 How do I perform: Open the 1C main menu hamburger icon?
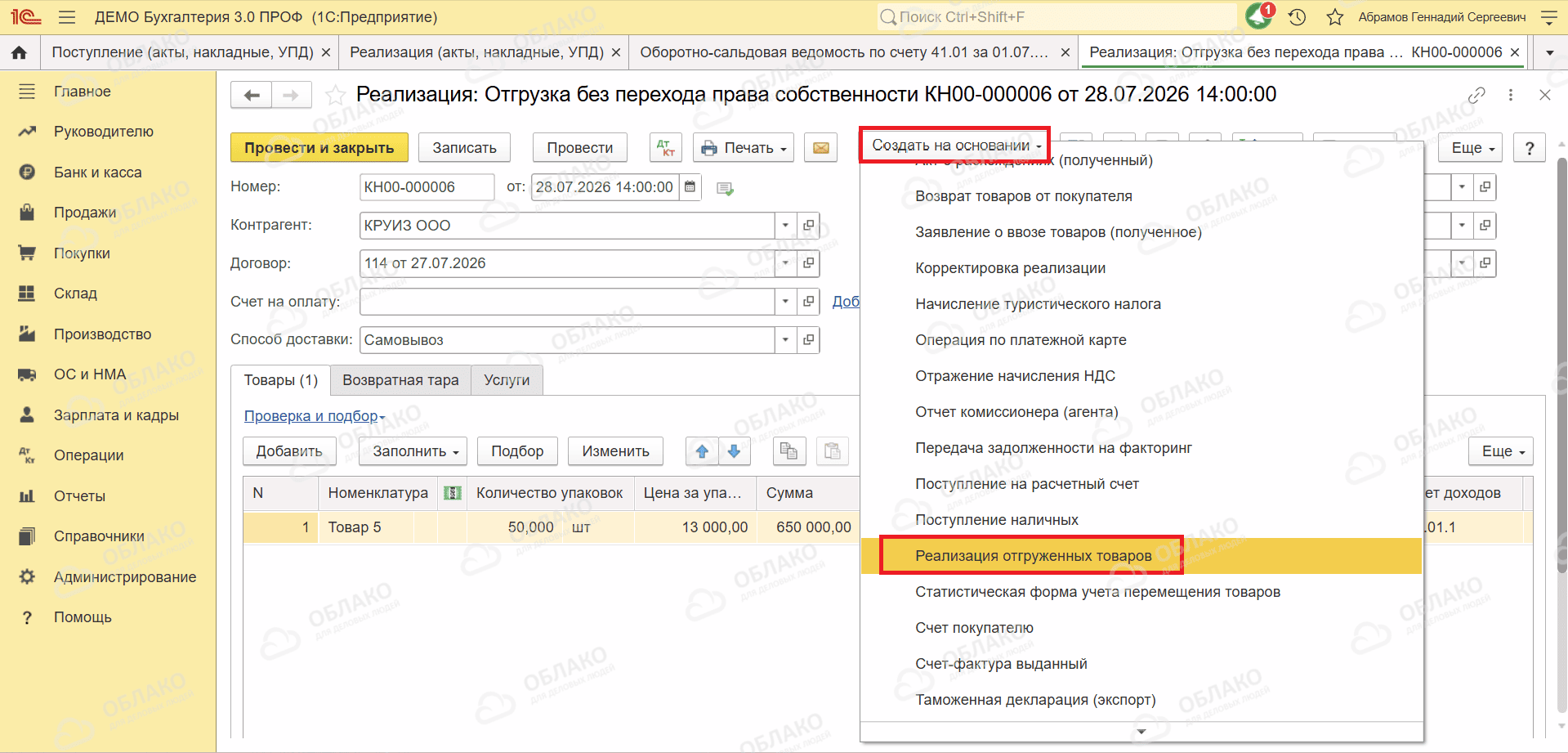pyautogui.click(x=67, y=17)
